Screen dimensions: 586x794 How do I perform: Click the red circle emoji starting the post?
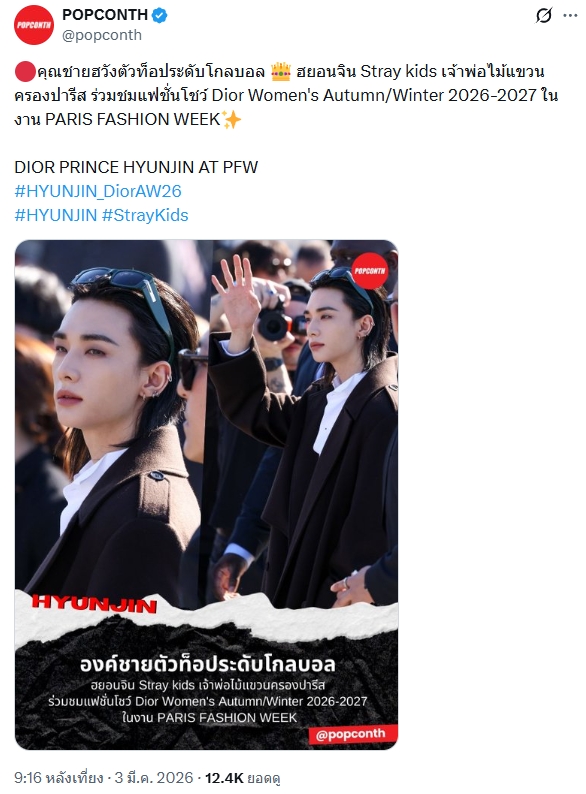[24, 71]
